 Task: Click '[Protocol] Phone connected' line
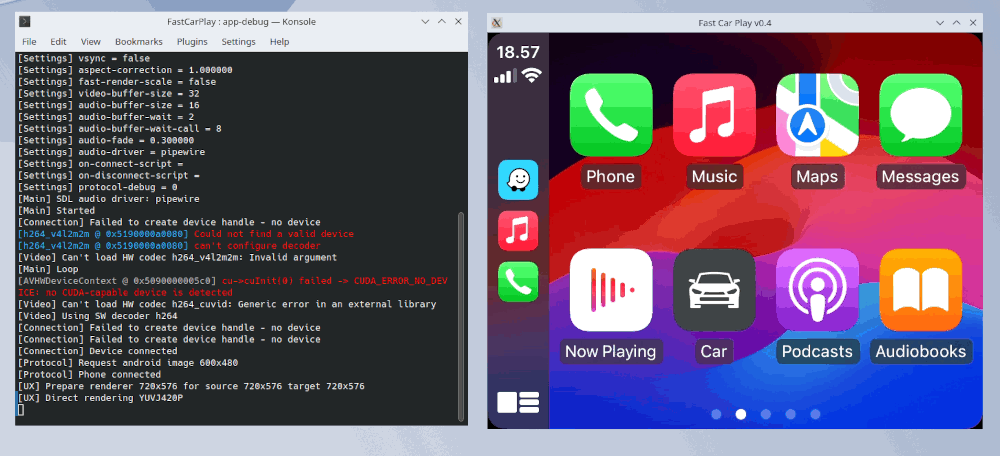pos(89,374)
